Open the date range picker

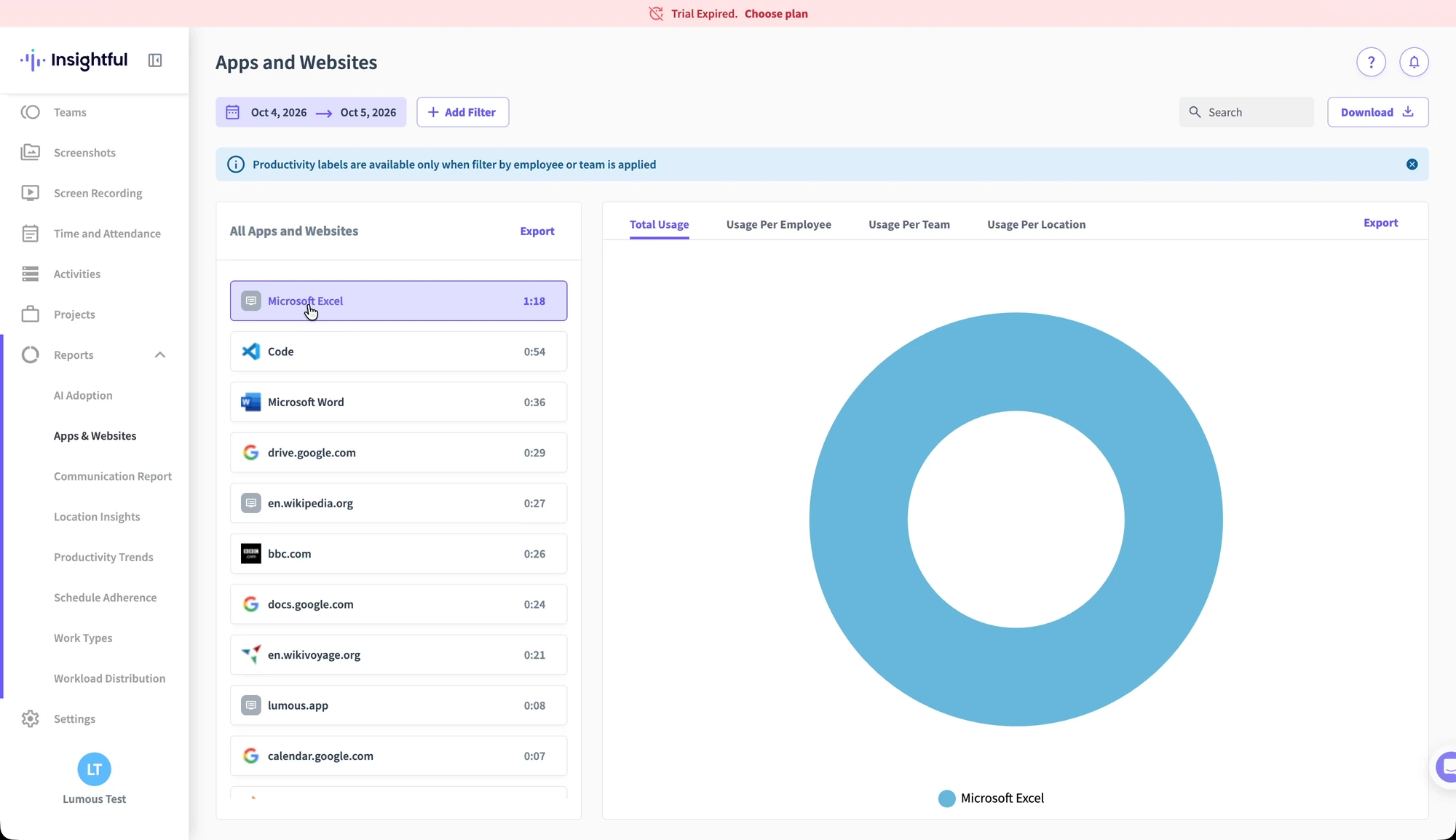point(311,112)
